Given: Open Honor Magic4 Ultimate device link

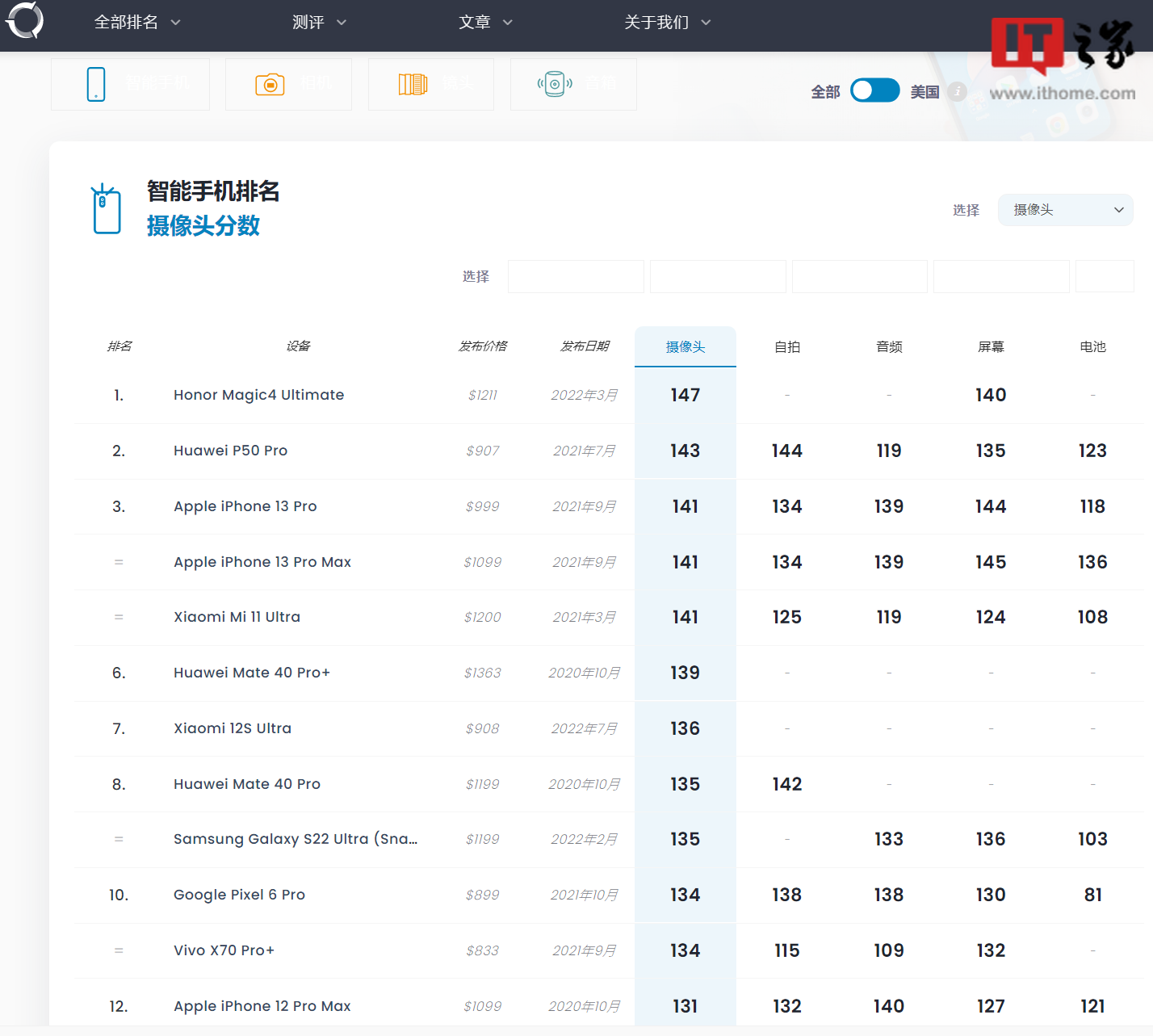Looking at the screenshot, I should tap(258, 395).
